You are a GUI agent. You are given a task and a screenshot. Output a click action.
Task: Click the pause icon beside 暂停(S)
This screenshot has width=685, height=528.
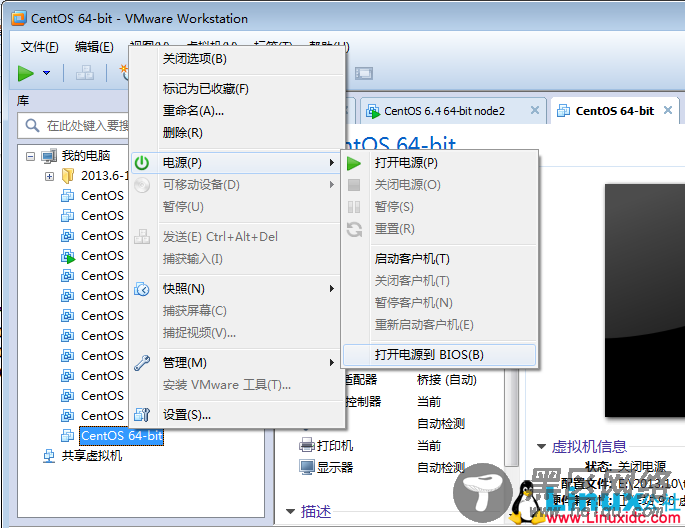pos(354,207)
